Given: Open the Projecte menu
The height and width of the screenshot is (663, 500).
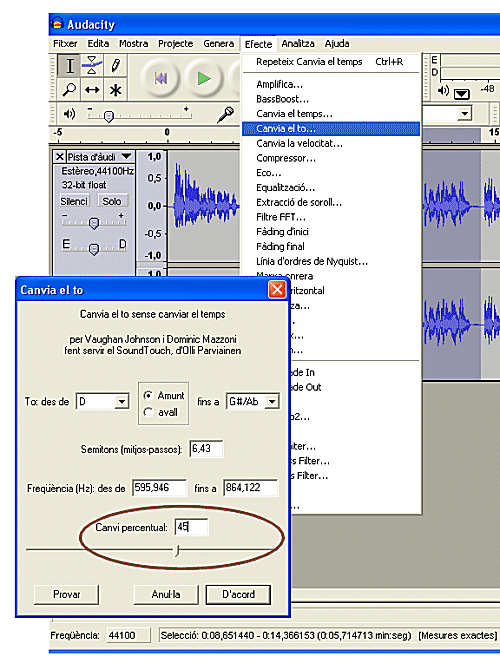Looking at the screenshot, I should click(175, 44).
